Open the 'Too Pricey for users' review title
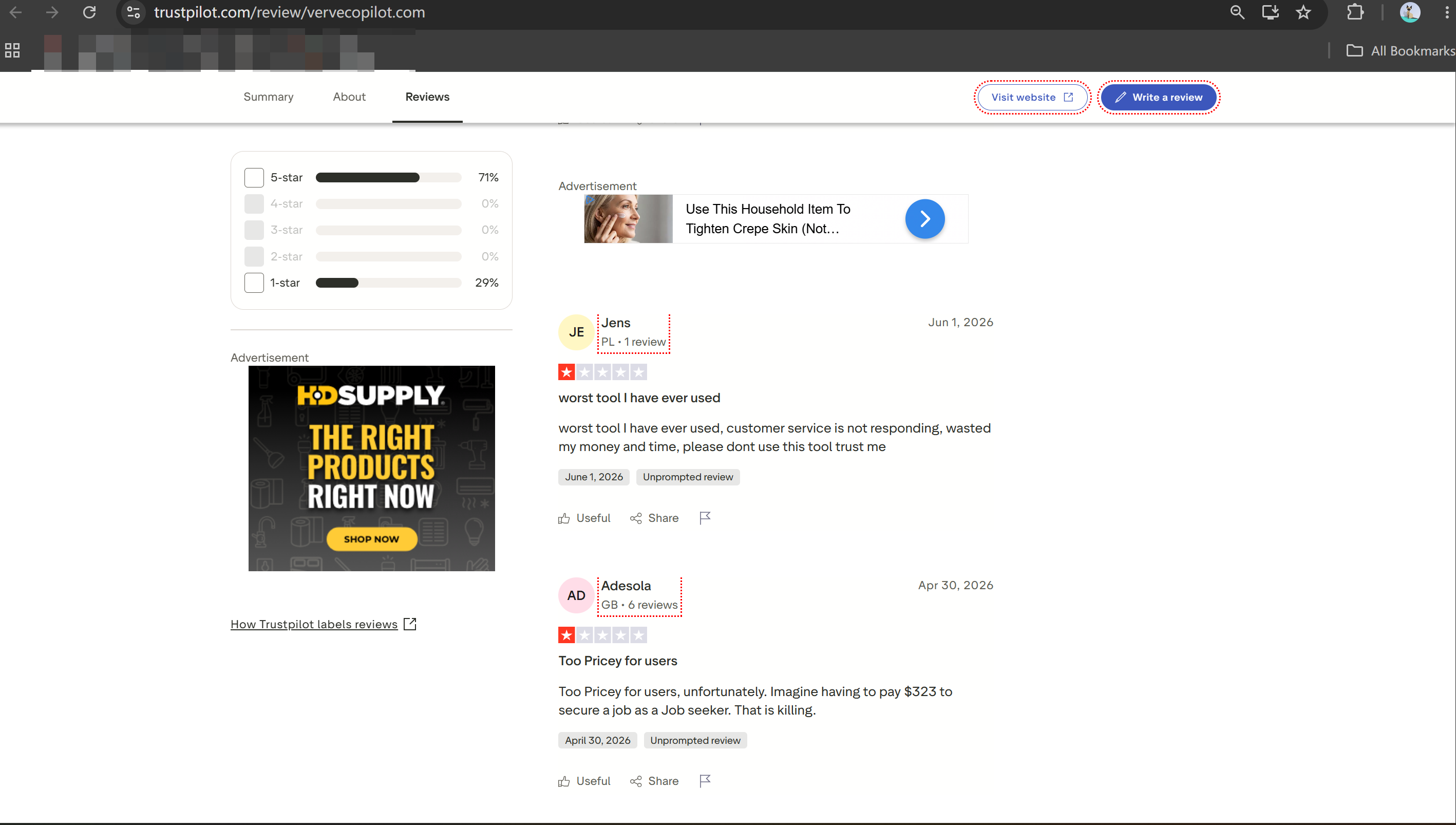The width and height of the screenshot is (1456, 825). [617, 661]
